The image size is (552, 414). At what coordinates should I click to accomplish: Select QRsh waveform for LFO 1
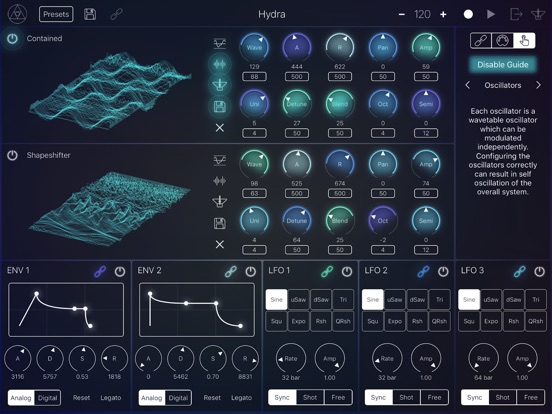click(x=343, y=321)
